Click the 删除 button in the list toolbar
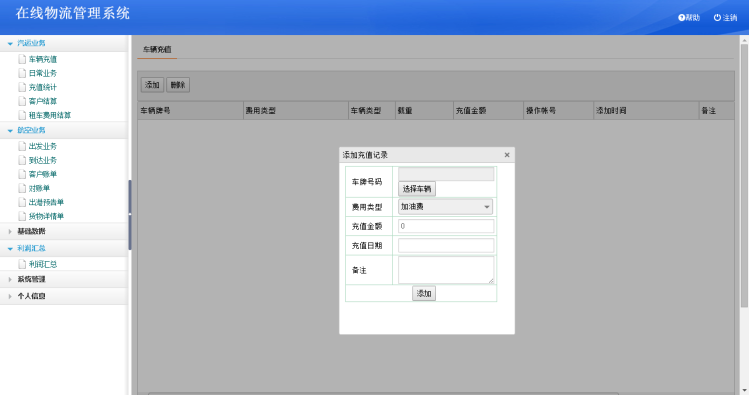Screen dimensions: 749x395 [178, 85]
